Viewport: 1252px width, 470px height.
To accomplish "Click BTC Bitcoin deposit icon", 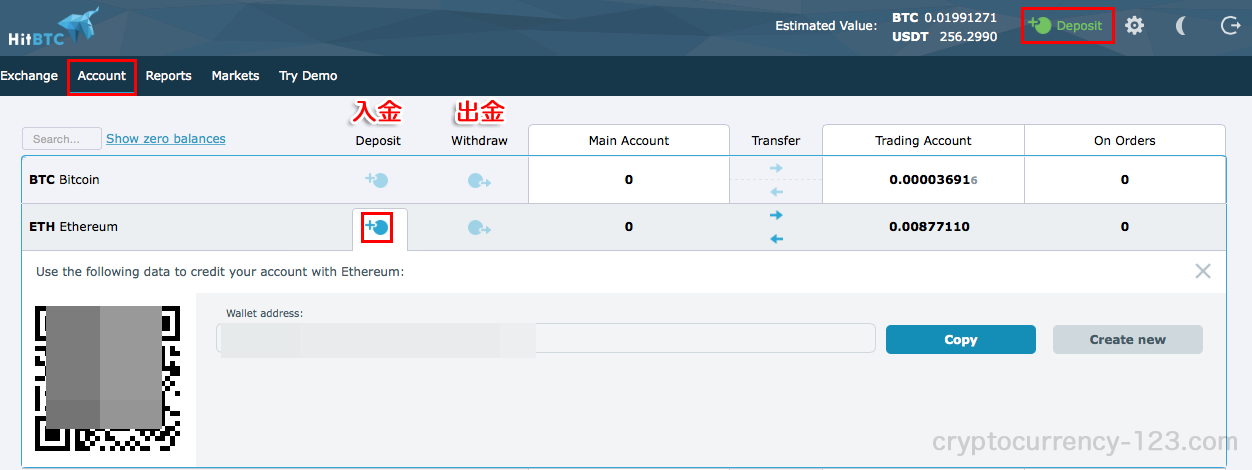I will (x=377, y=180).
